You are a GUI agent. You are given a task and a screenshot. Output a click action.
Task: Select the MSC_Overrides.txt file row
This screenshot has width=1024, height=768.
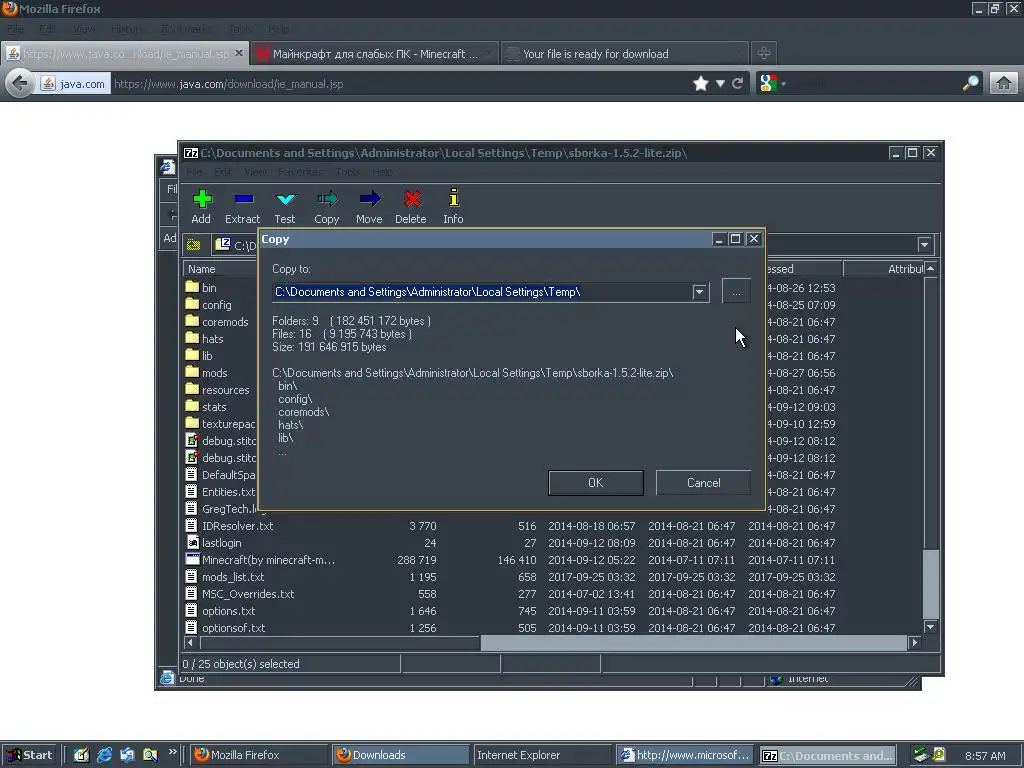[553, 594]
